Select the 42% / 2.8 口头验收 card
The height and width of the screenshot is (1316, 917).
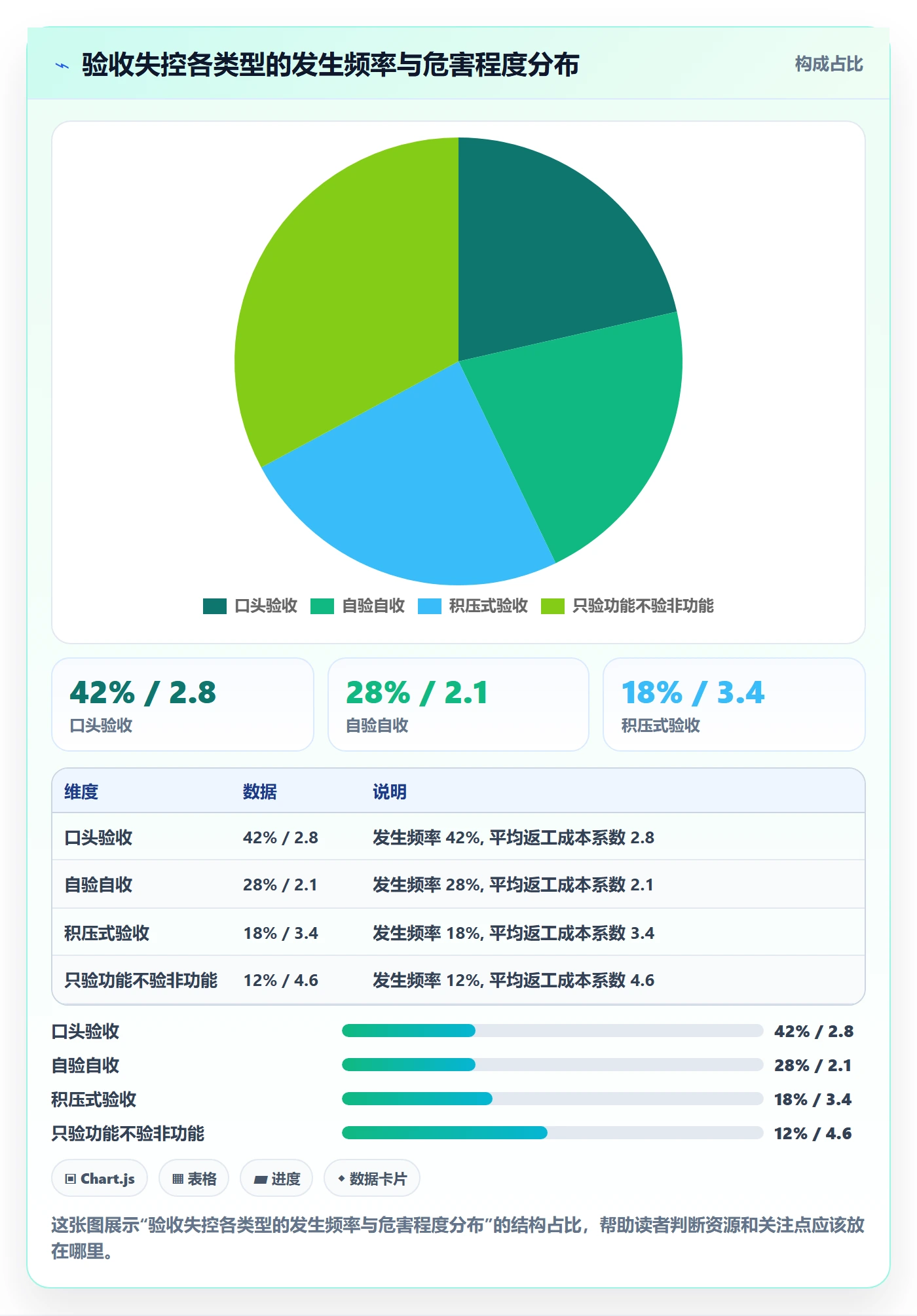coord(183,704)
